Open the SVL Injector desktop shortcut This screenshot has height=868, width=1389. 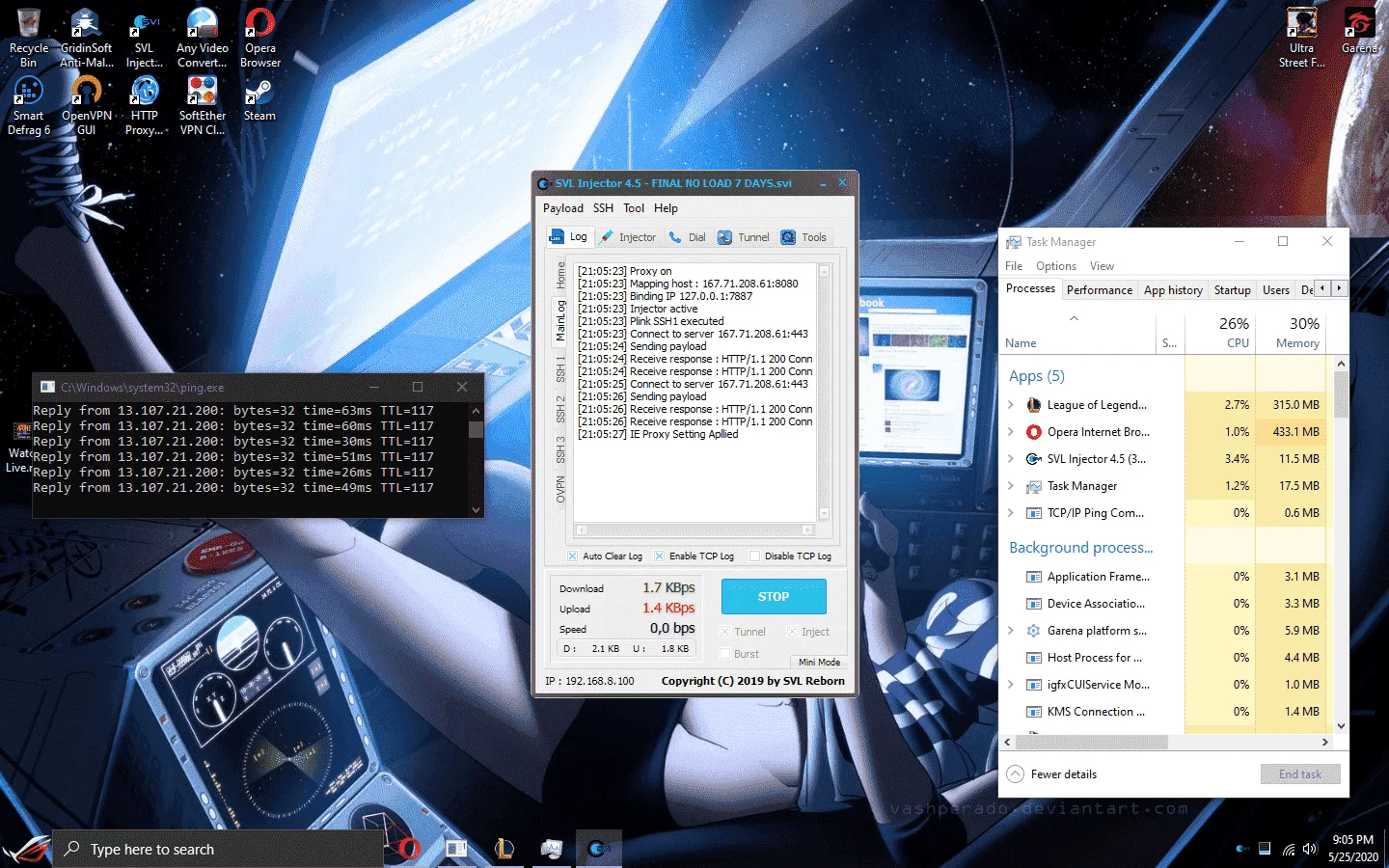(145, 39)
